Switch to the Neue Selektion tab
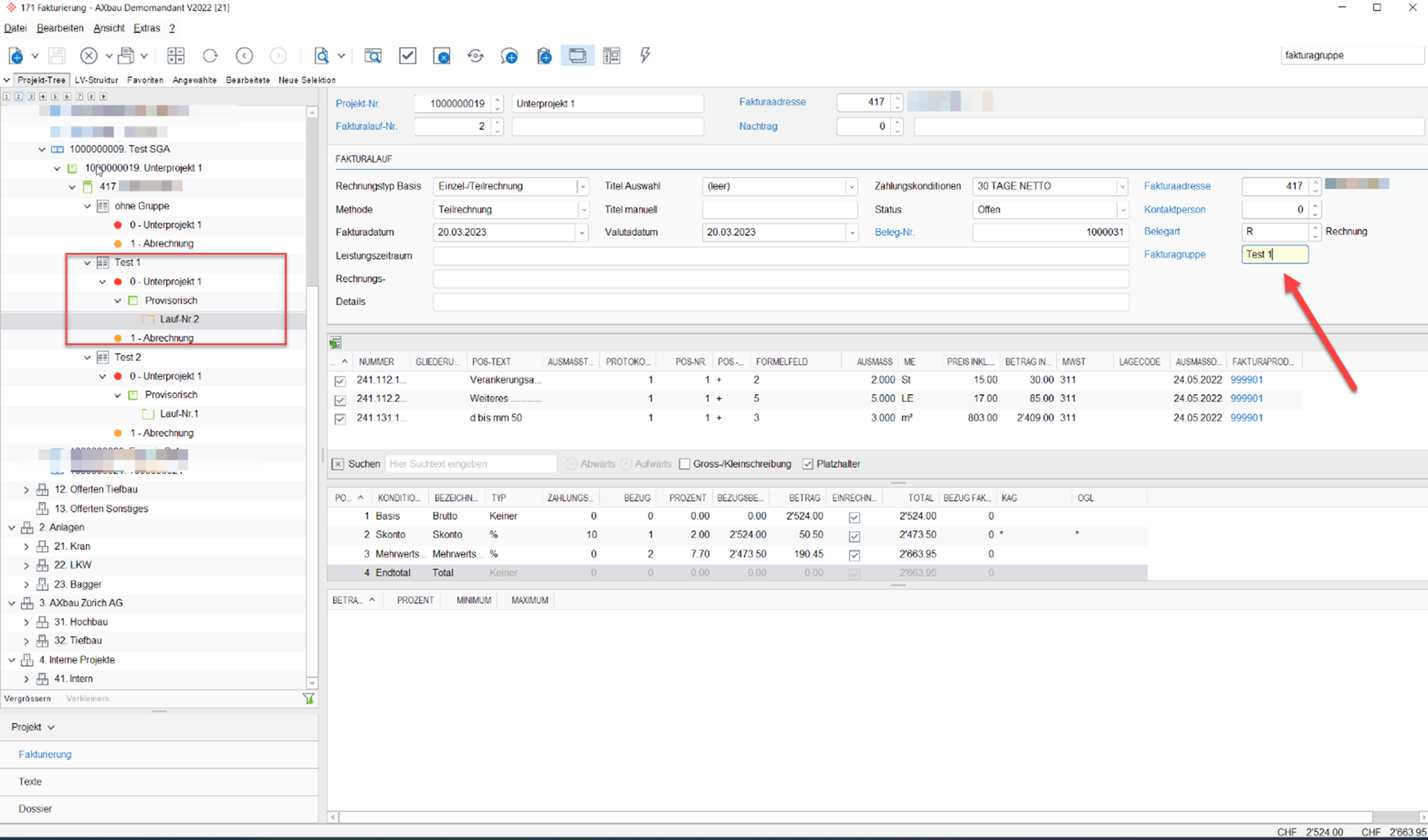1428x840 pixels. click(x=306, y=80)
